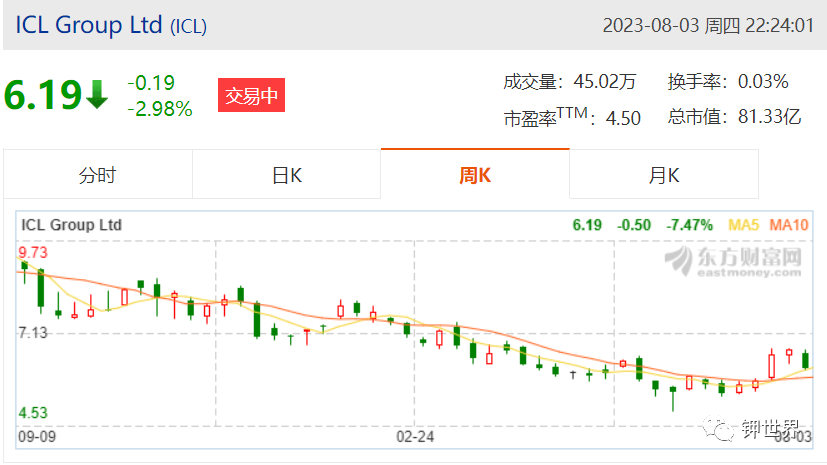
Task: Click the 4.53 low price label
Action: 33,412
